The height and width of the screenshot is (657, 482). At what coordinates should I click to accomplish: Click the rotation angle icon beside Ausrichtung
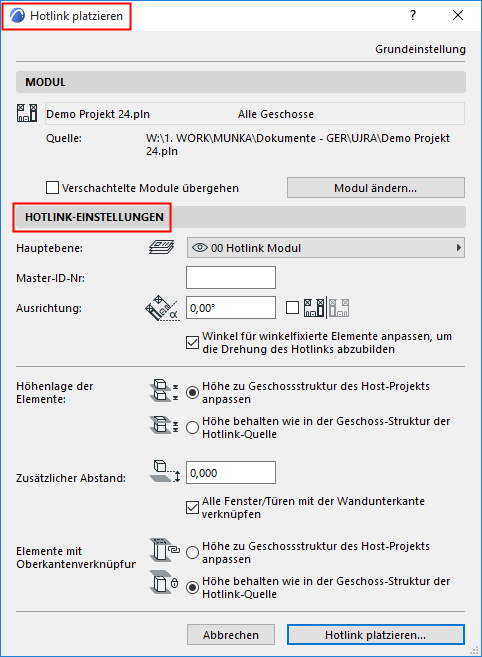pos(162,308)
